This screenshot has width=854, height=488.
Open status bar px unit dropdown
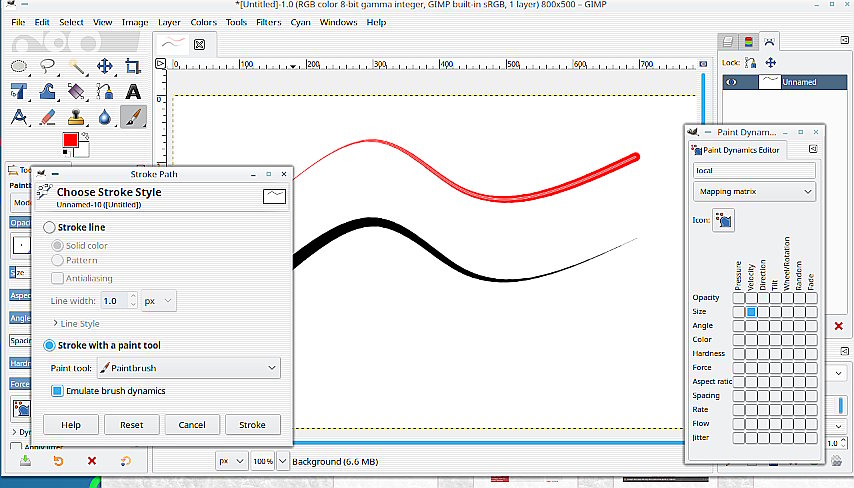coord(233,461)
